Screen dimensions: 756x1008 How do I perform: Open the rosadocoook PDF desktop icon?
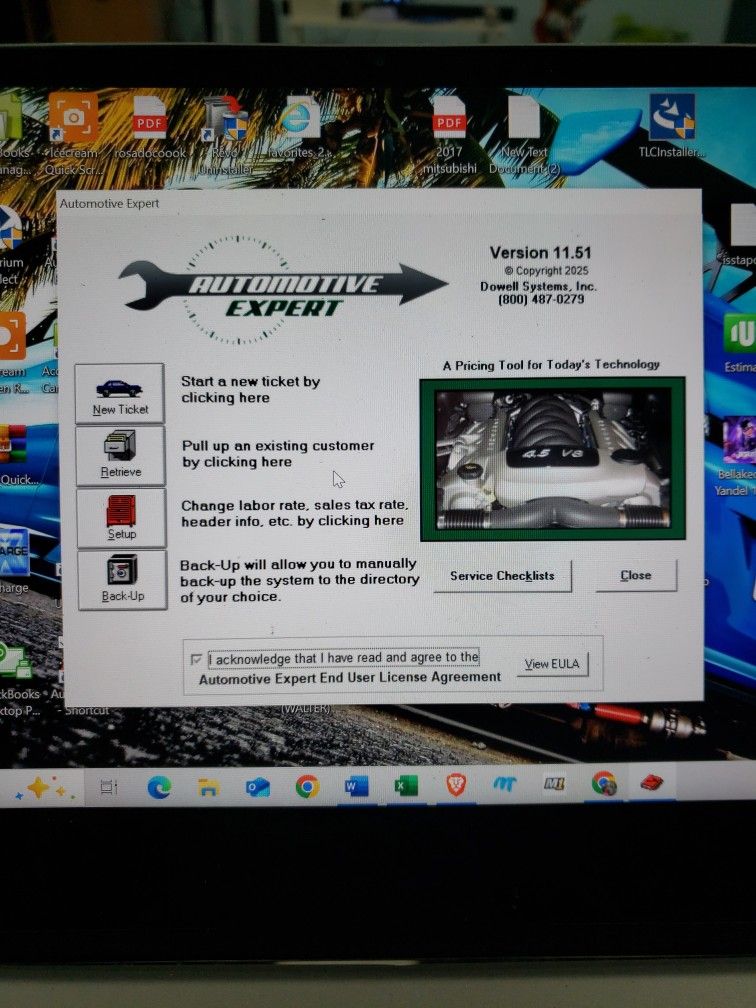pyautogui.click(x=149, y=128)
